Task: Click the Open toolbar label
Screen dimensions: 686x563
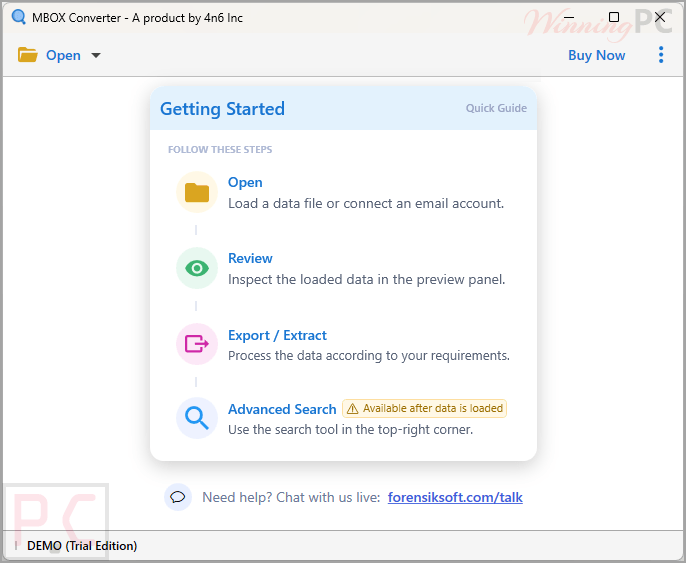Action: click(63, 56)
